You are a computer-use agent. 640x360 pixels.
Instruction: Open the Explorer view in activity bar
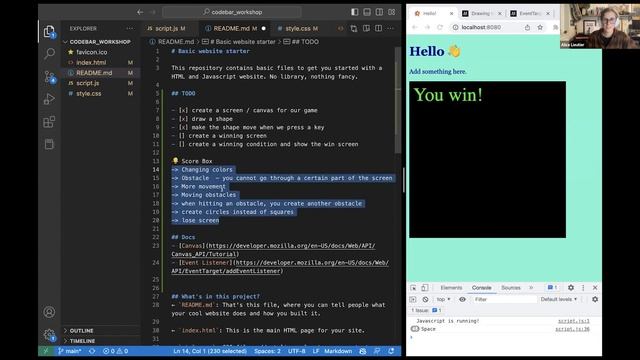(49, 31)
